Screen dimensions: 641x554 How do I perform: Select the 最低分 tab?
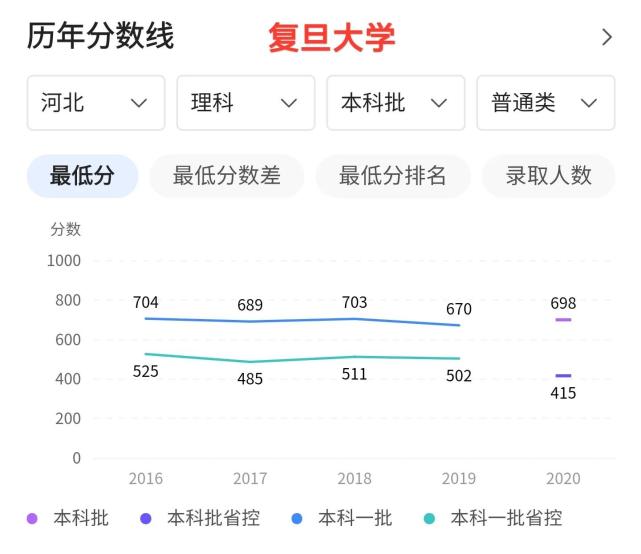(x=82, y=176)
